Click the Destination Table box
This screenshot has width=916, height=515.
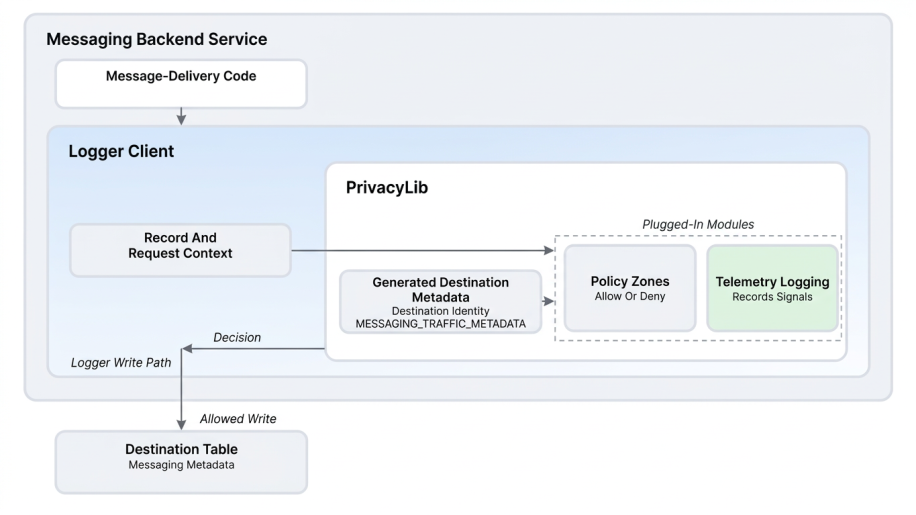[181, 462]
